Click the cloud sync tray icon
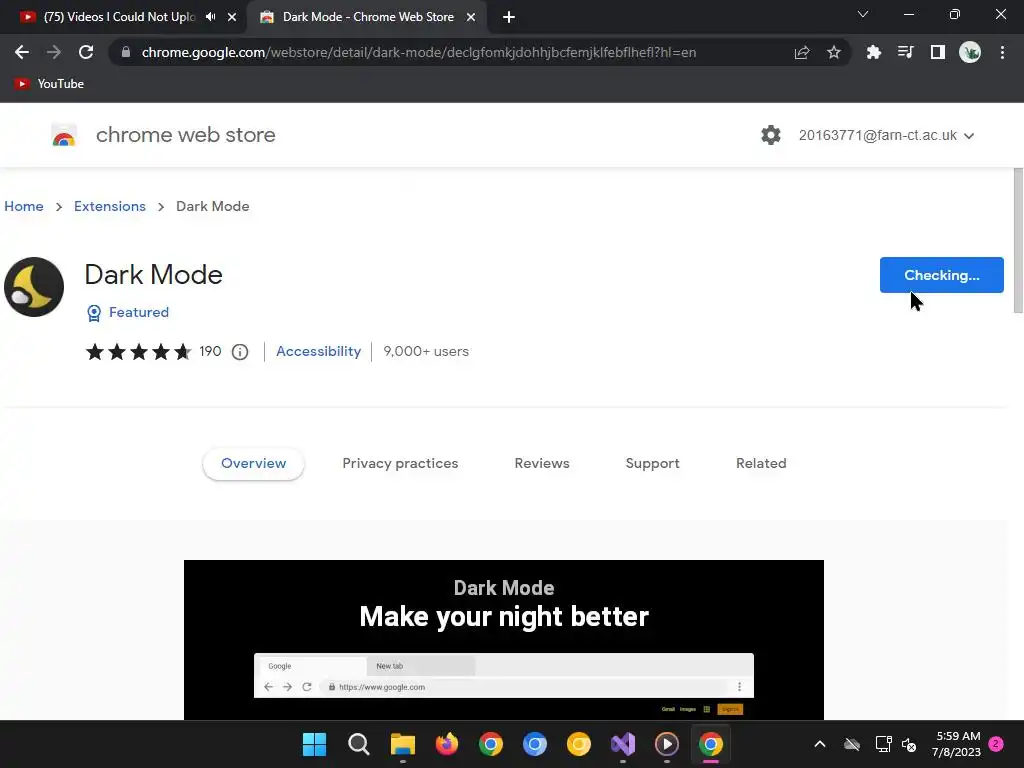The height and width of the screenshot is (768, 1024). (852, 744)
